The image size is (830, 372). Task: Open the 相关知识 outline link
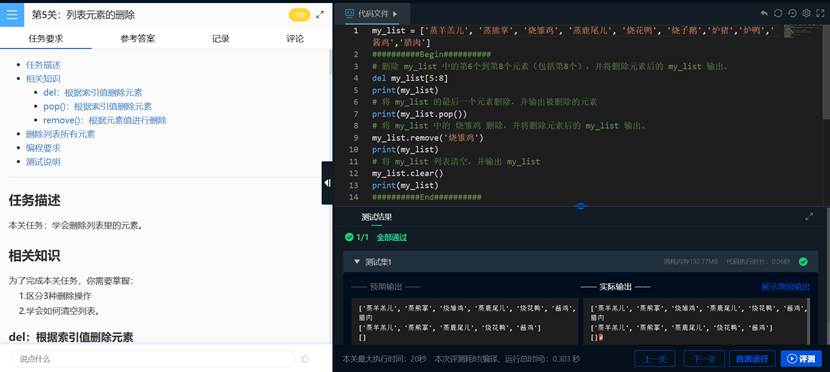[43, 79]
